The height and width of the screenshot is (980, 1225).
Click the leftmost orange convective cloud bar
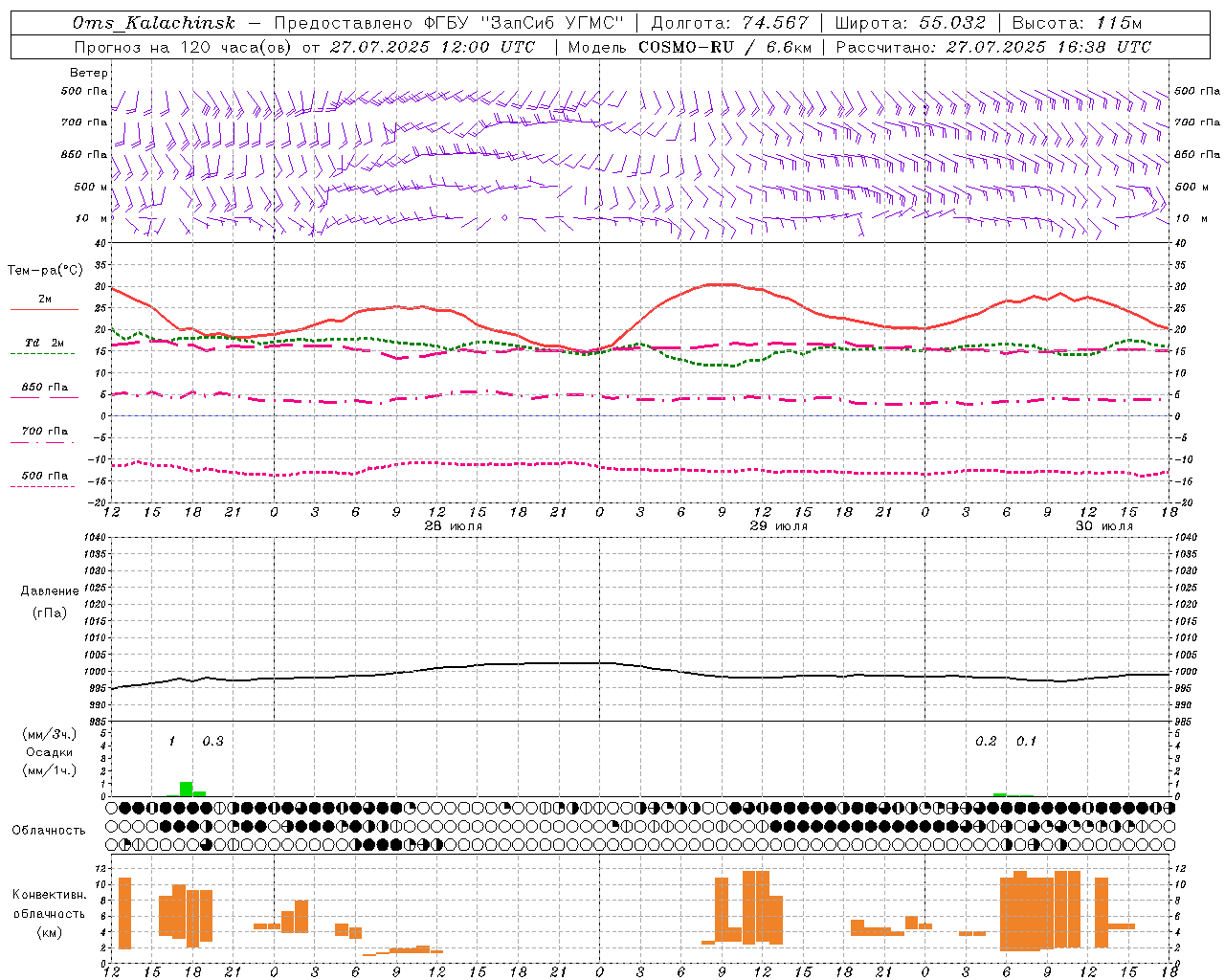coord(124,913)
